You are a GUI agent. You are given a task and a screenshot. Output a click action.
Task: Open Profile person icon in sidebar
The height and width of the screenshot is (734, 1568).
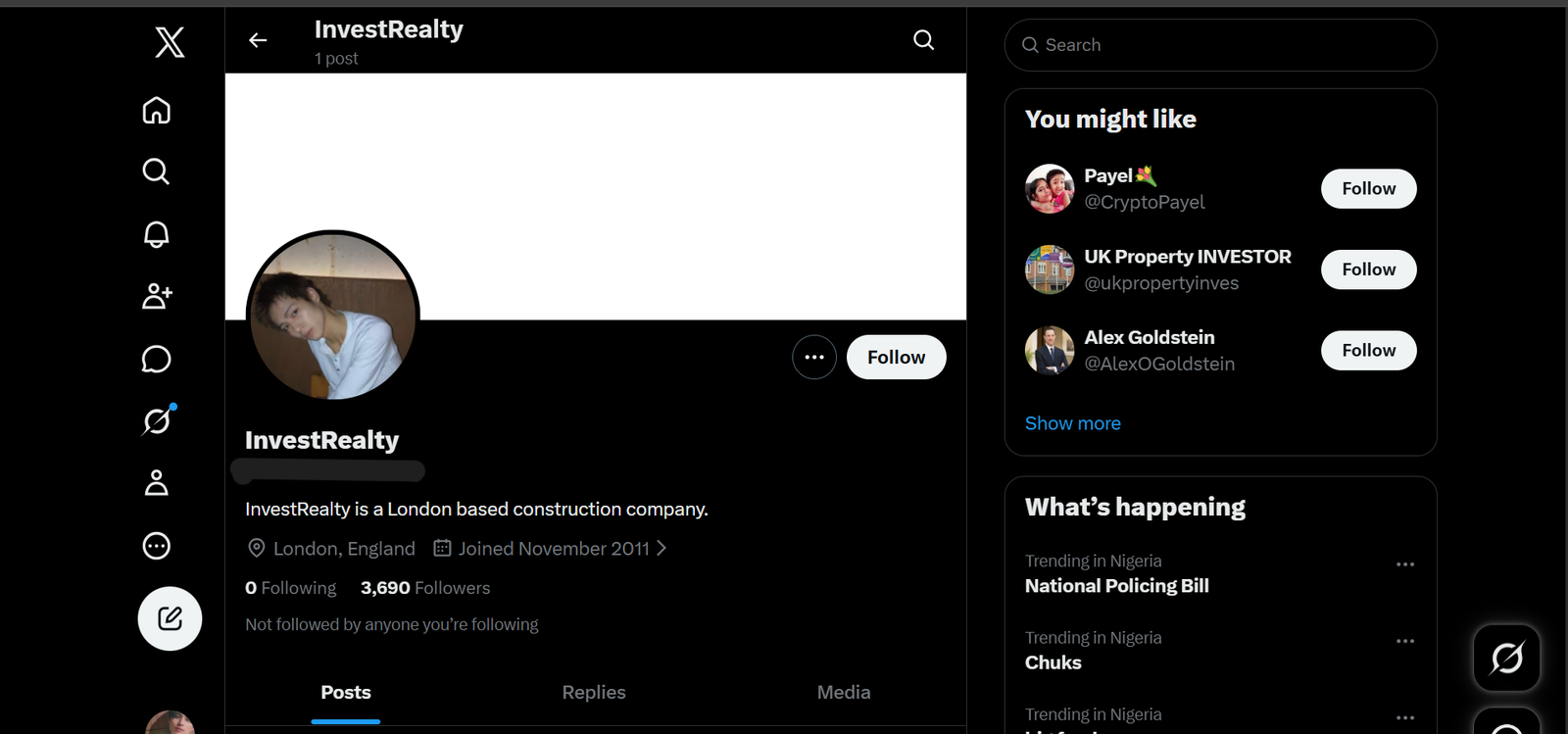click(157, 483)
